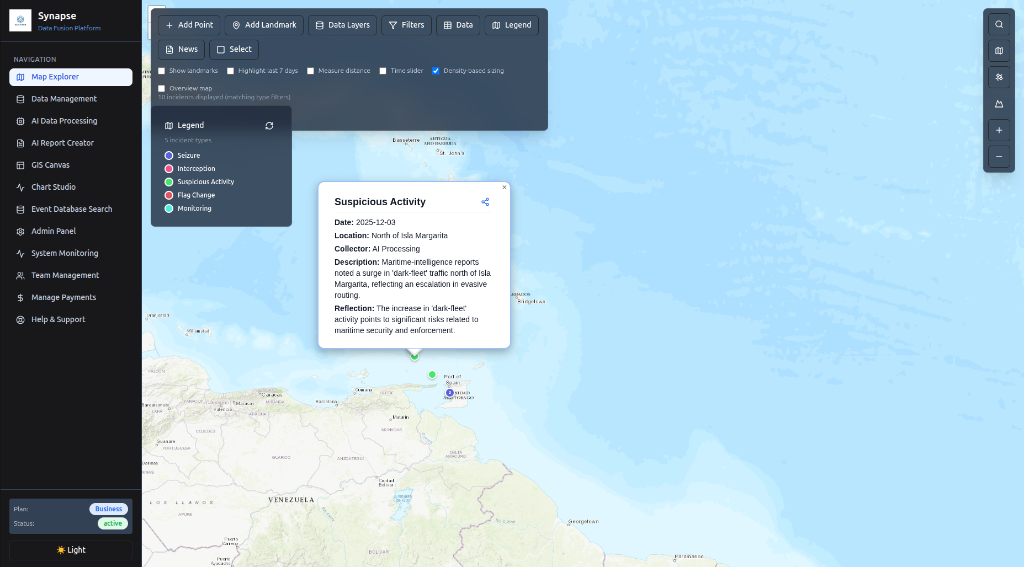Click the VENEZUELA map label
The image size is (1024, 567).
[x=291, y=500]
